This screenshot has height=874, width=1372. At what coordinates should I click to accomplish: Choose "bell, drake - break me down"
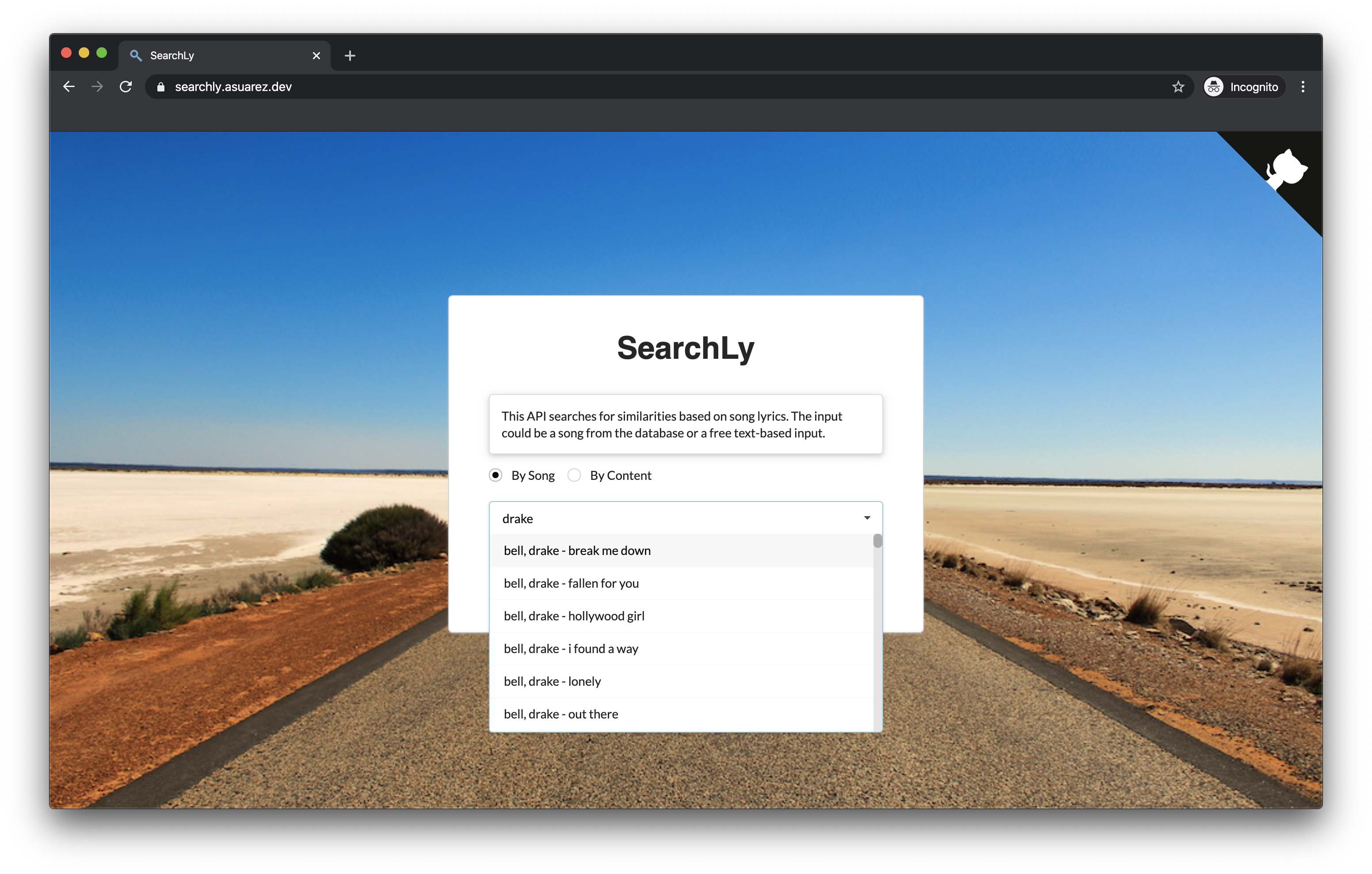(577, 551)
